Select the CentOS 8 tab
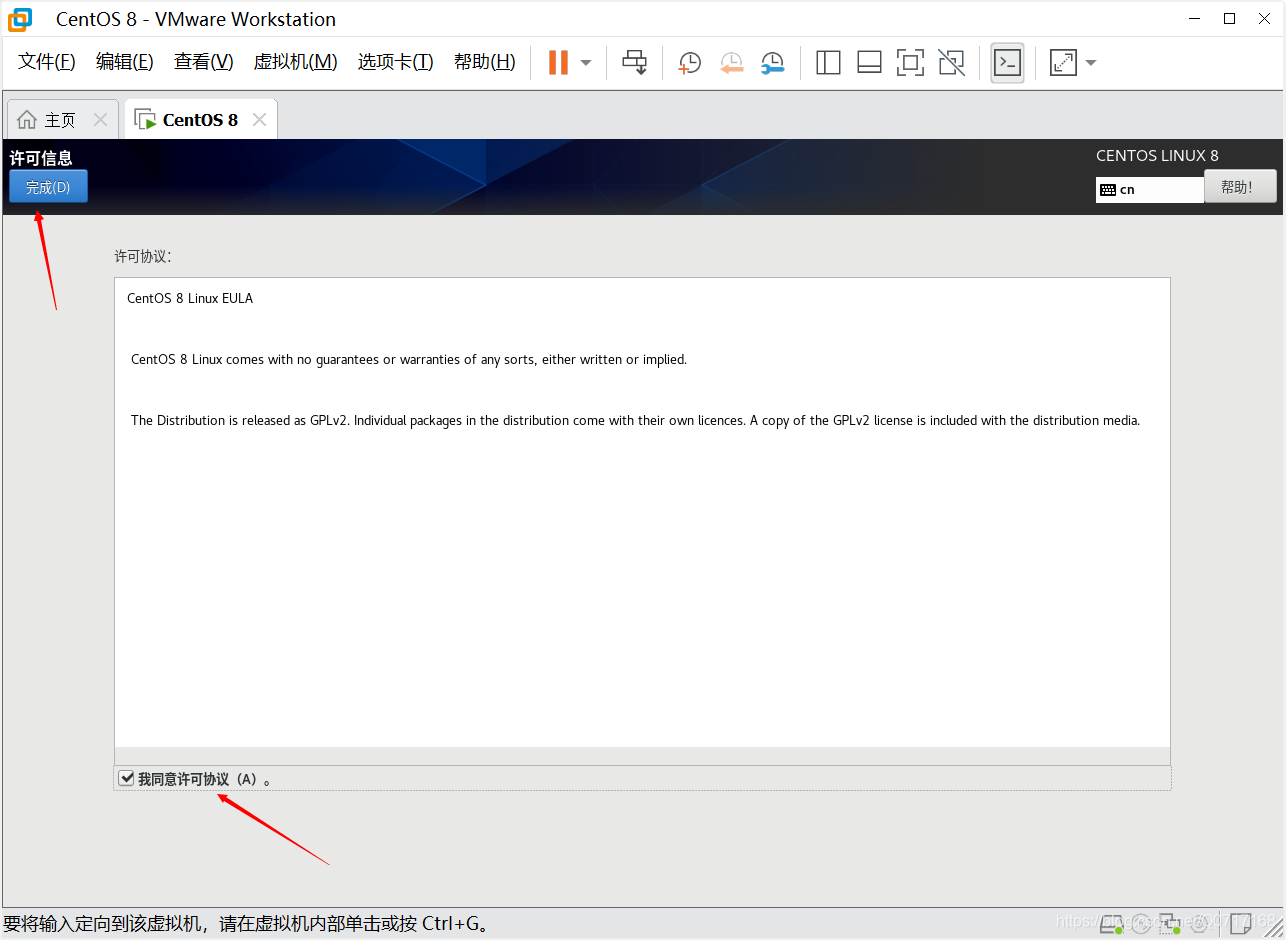The height and width of the screenshot is (940, 1286). click(200, 120)
